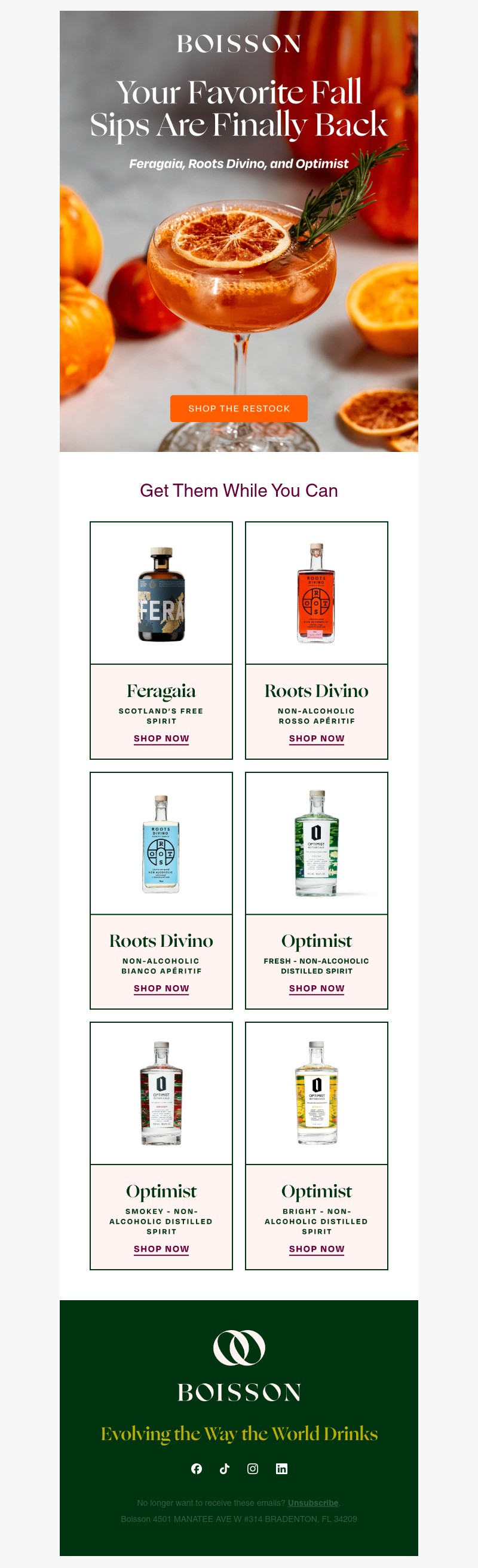
Task: Follow Shop Now under Roots Divino Rosso
Action: pyautogui.click(x=317, y=738)
